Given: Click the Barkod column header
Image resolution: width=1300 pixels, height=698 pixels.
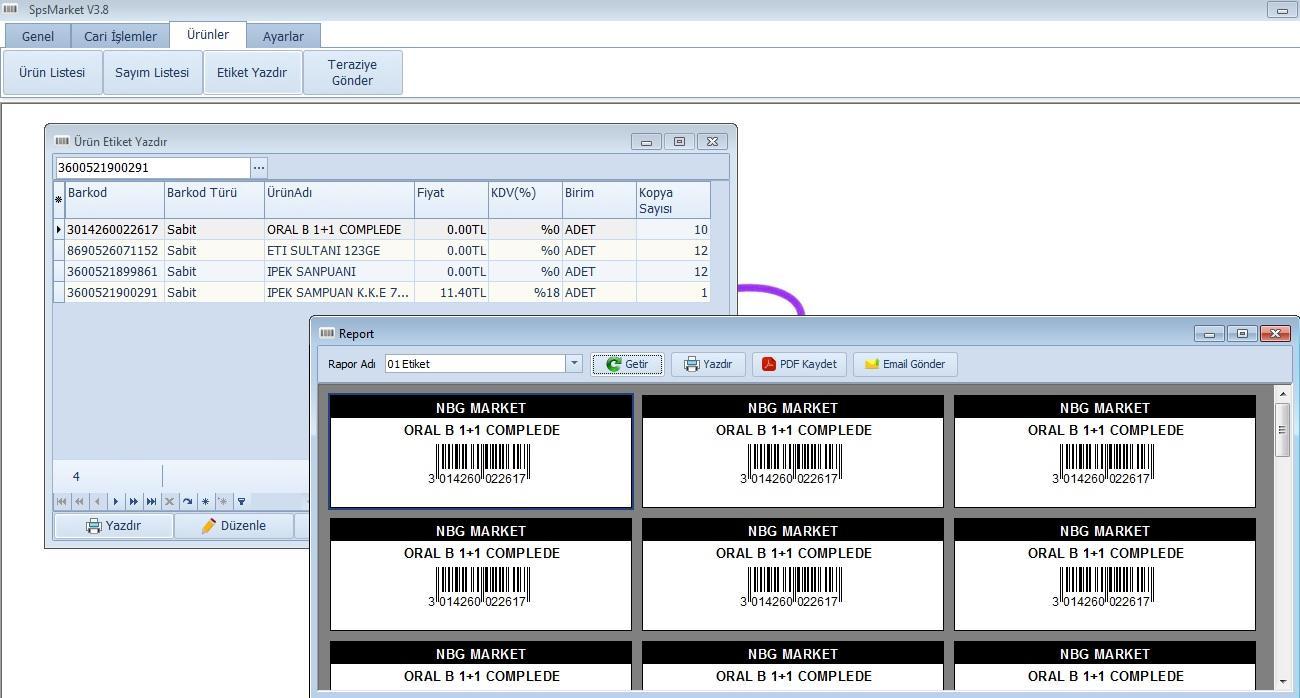Looking at the screenshot, I should 114,200.
